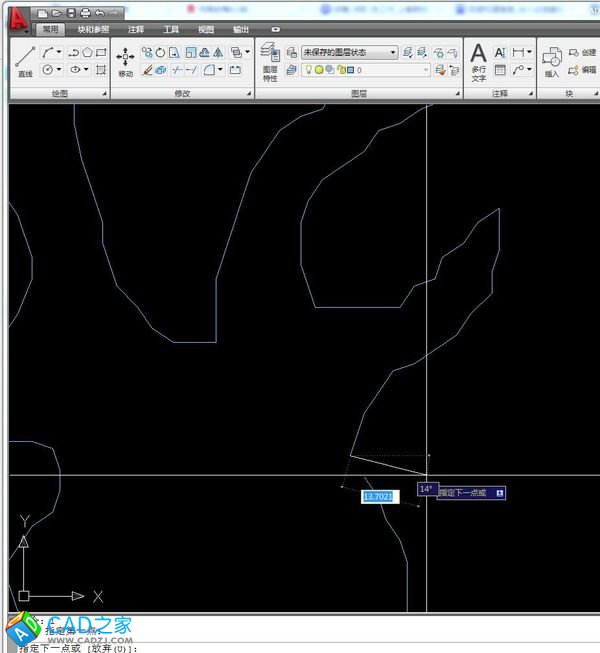Select the Line (直线) drawing tool
600x653 pixels.
click(25, 61)
